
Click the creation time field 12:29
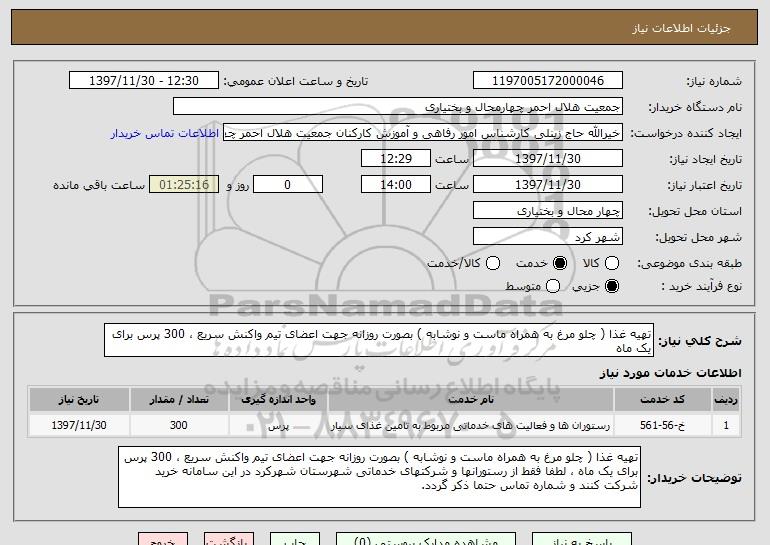(396, 159)
